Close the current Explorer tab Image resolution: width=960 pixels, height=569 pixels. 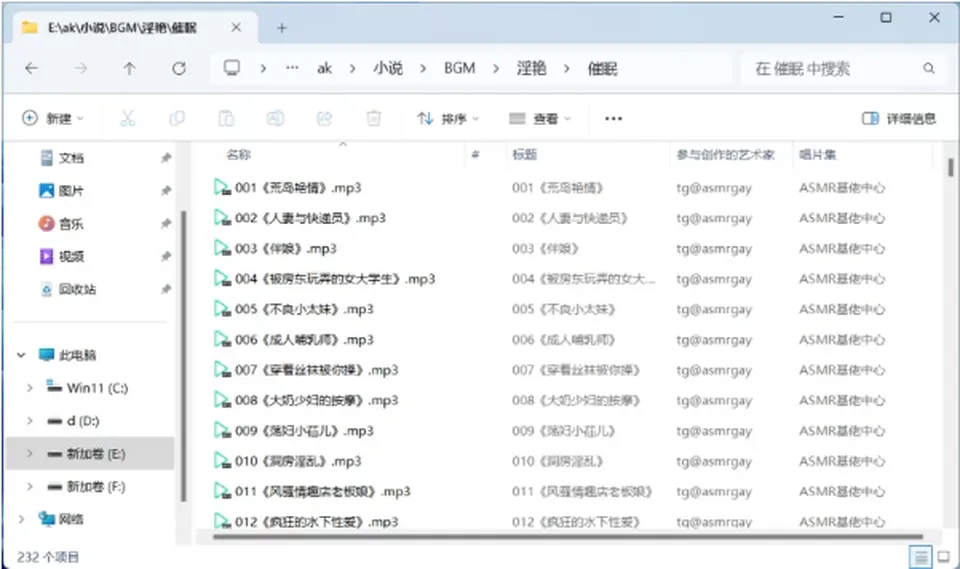pos(236,28)
